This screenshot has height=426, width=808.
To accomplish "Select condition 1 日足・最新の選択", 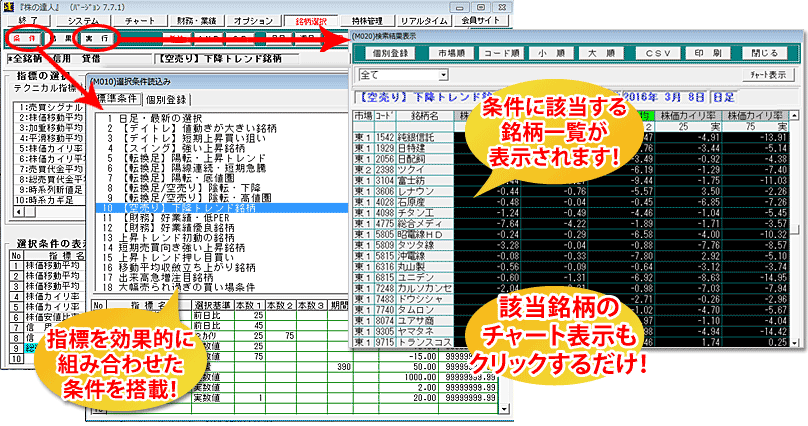I will [222, 118].
